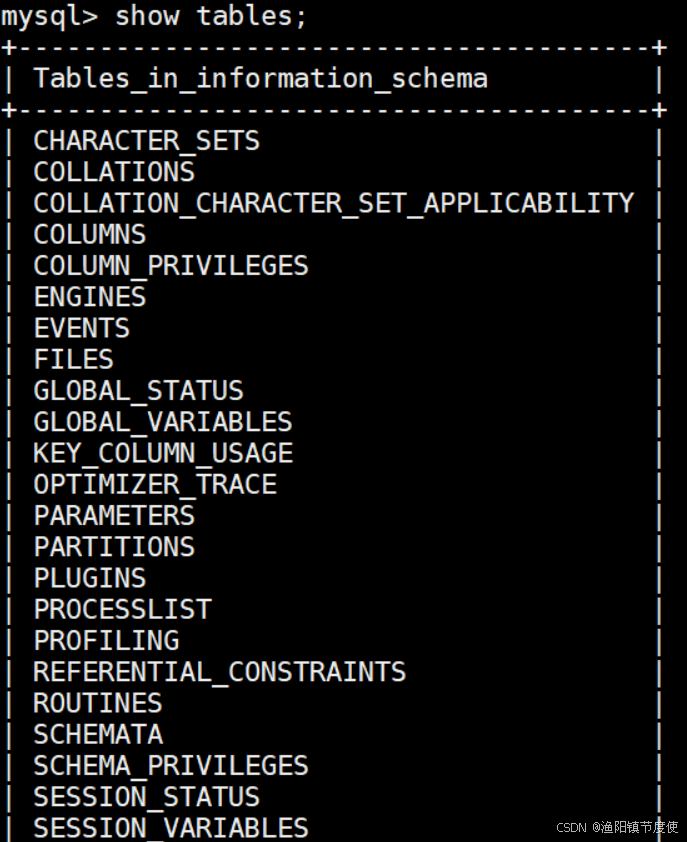Click the SESSION_STATUS entry
The width and height of the screenshot is (687, 842).
147,797
